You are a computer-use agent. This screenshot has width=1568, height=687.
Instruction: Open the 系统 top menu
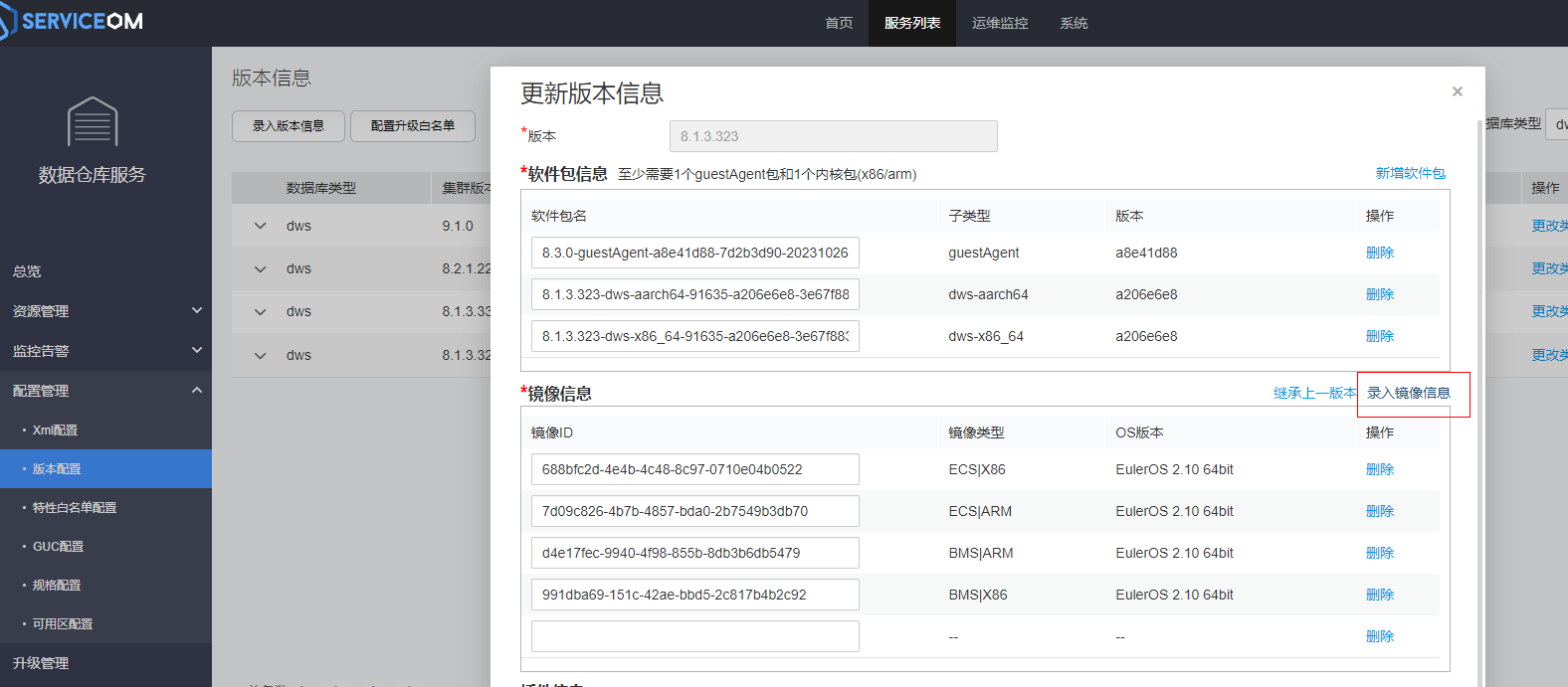coord(1074,23)
